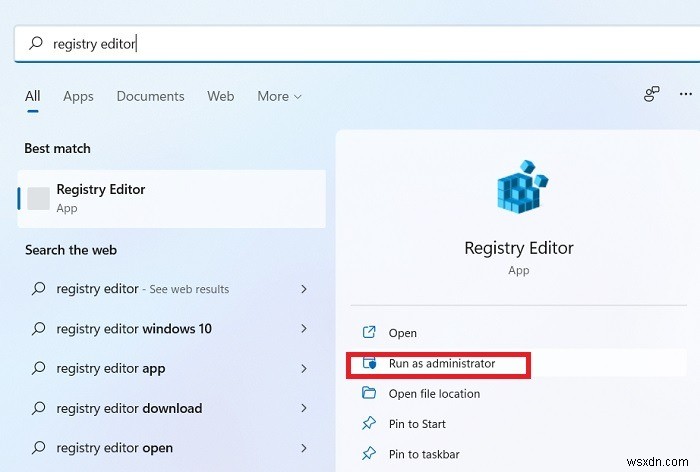The width and height of the screenshot is (700, 472).
Task: Click the Open file location folder icon
Action: 369,393
